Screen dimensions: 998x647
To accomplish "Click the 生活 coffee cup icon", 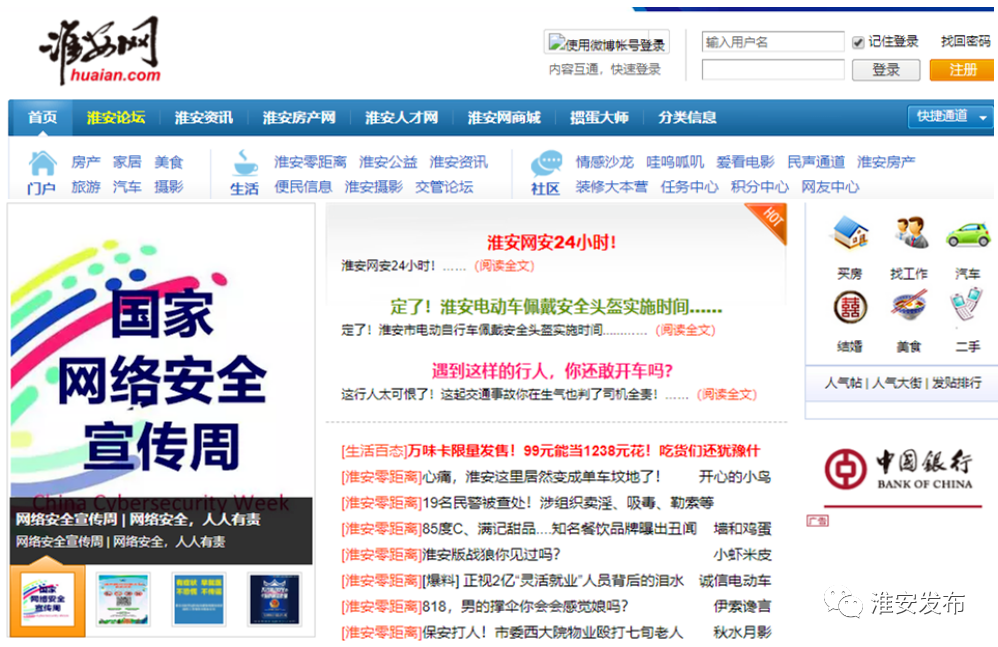I will pos(245,163).
